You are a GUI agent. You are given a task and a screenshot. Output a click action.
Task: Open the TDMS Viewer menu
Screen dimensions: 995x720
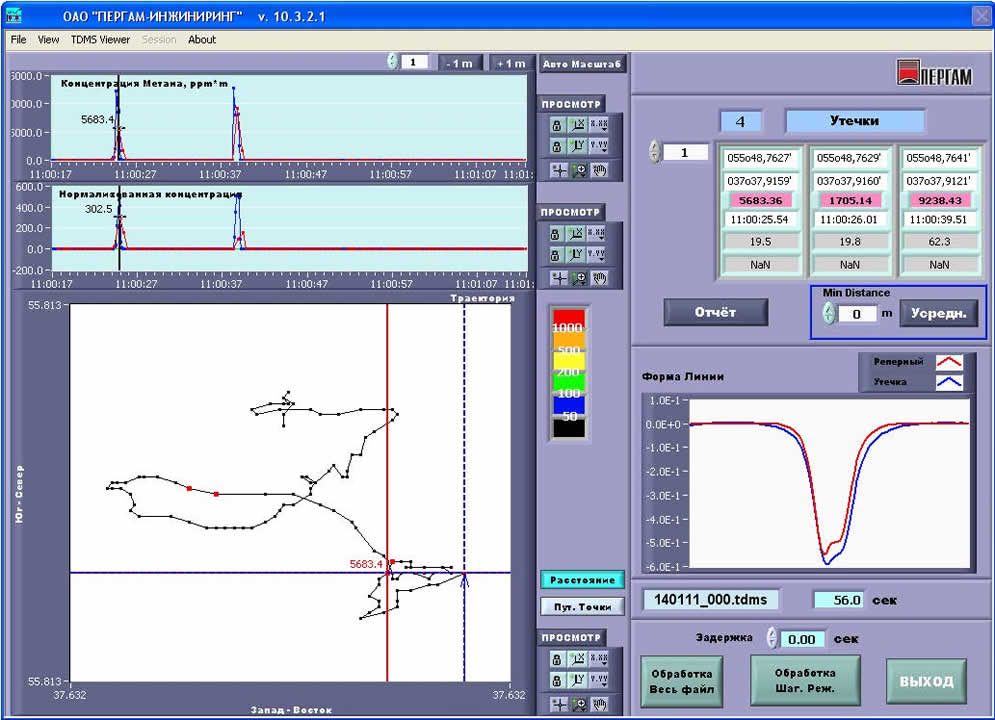tap(100, 39)
